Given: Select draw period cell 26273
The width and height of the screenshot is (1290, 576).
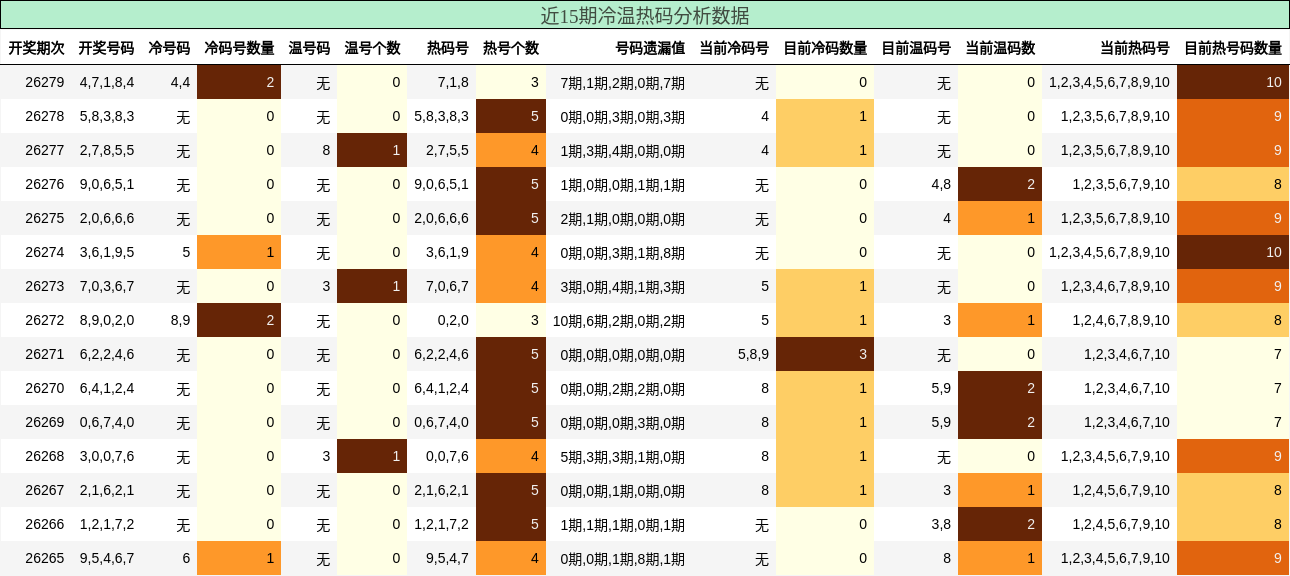Looking at the screenshot, I should point(45,286).
